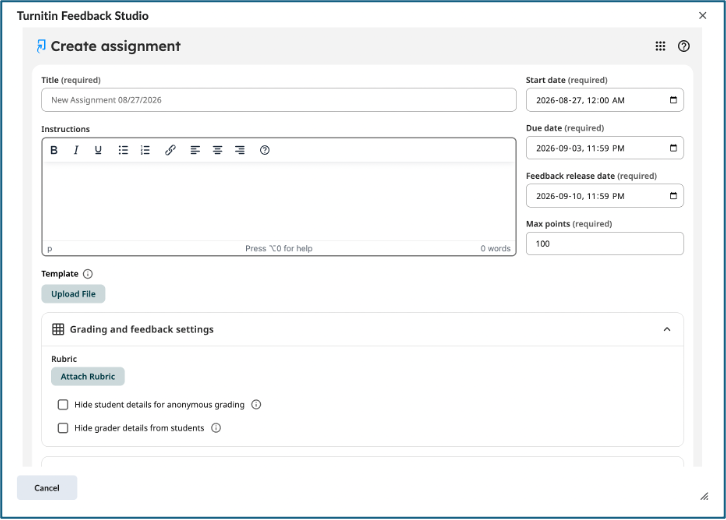
Task: Align instructions text left
Action: click(x=195, y=150)
